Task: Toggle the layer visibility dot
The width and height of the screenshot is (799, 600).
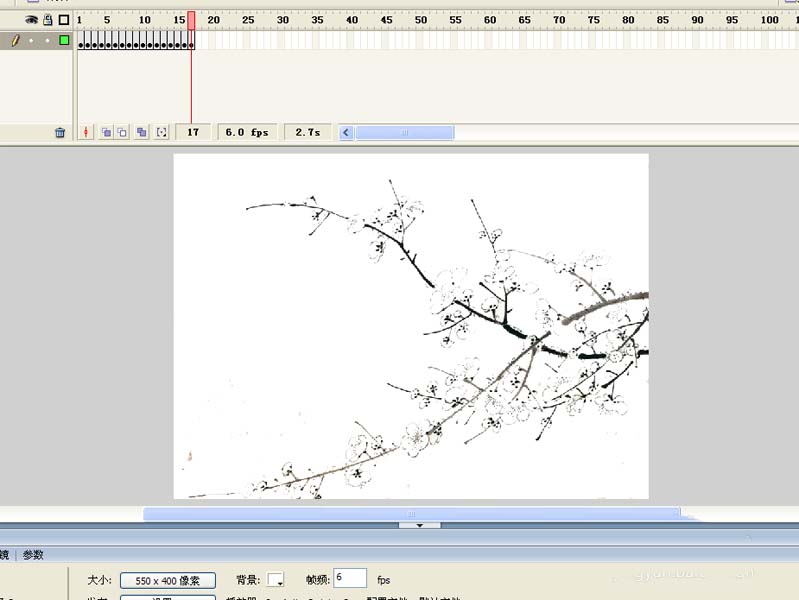Action: click(31, 40)
